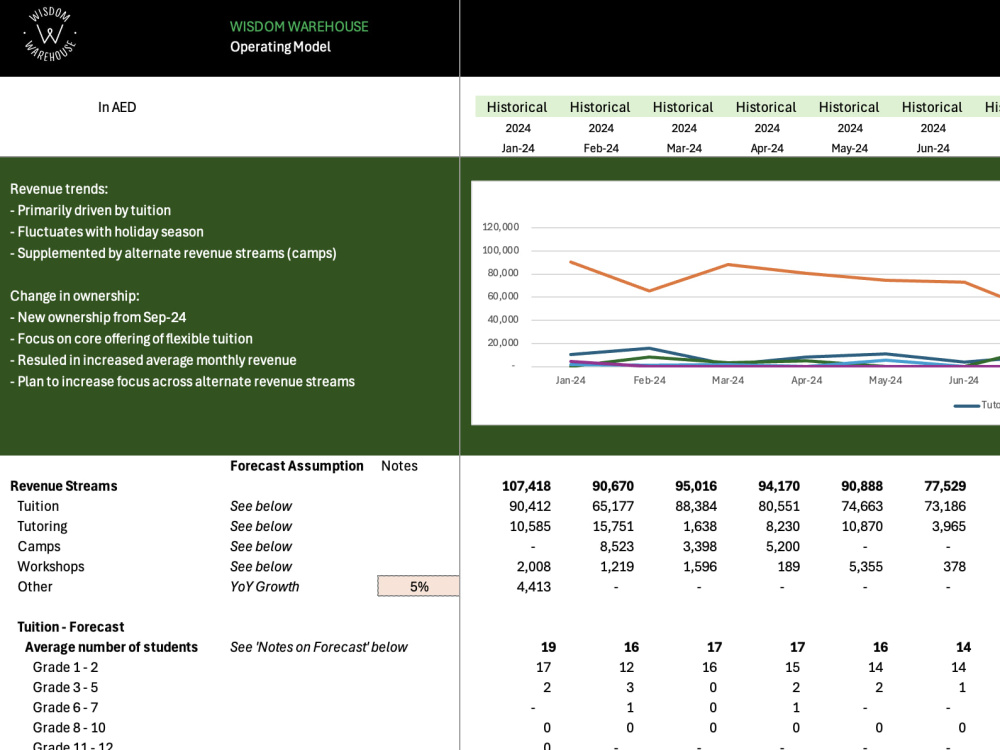Click the 'Tuition - Forecast' section heading
This screenshot has height=750, width=1000.
click(71, 627)
